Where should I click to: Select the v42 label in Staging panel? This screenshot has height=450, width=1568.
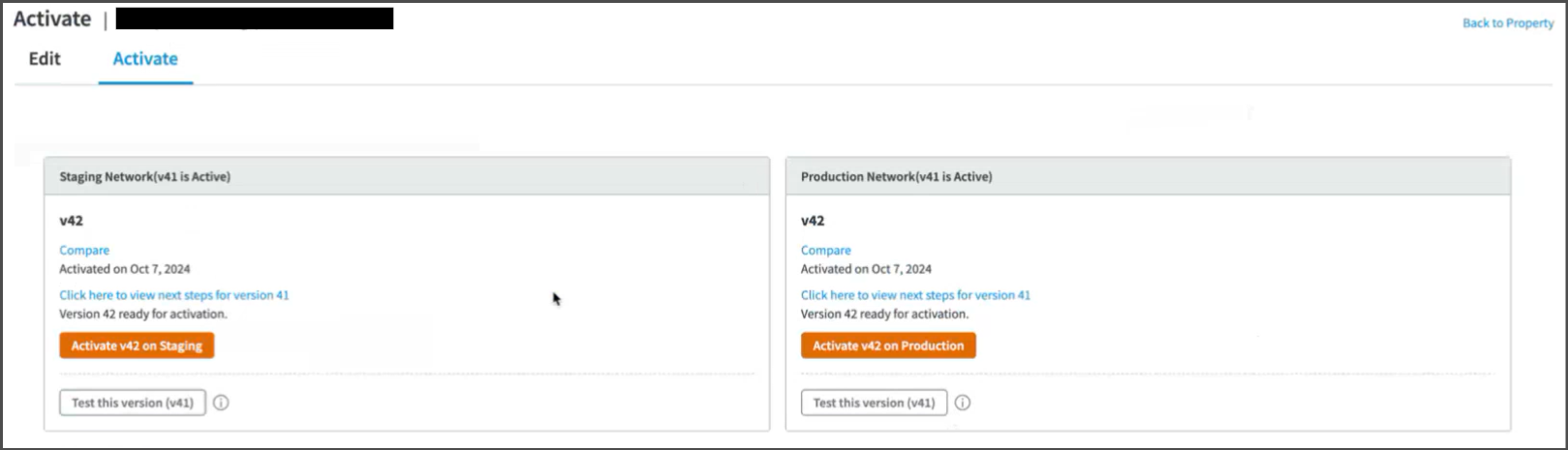point(72,221)
